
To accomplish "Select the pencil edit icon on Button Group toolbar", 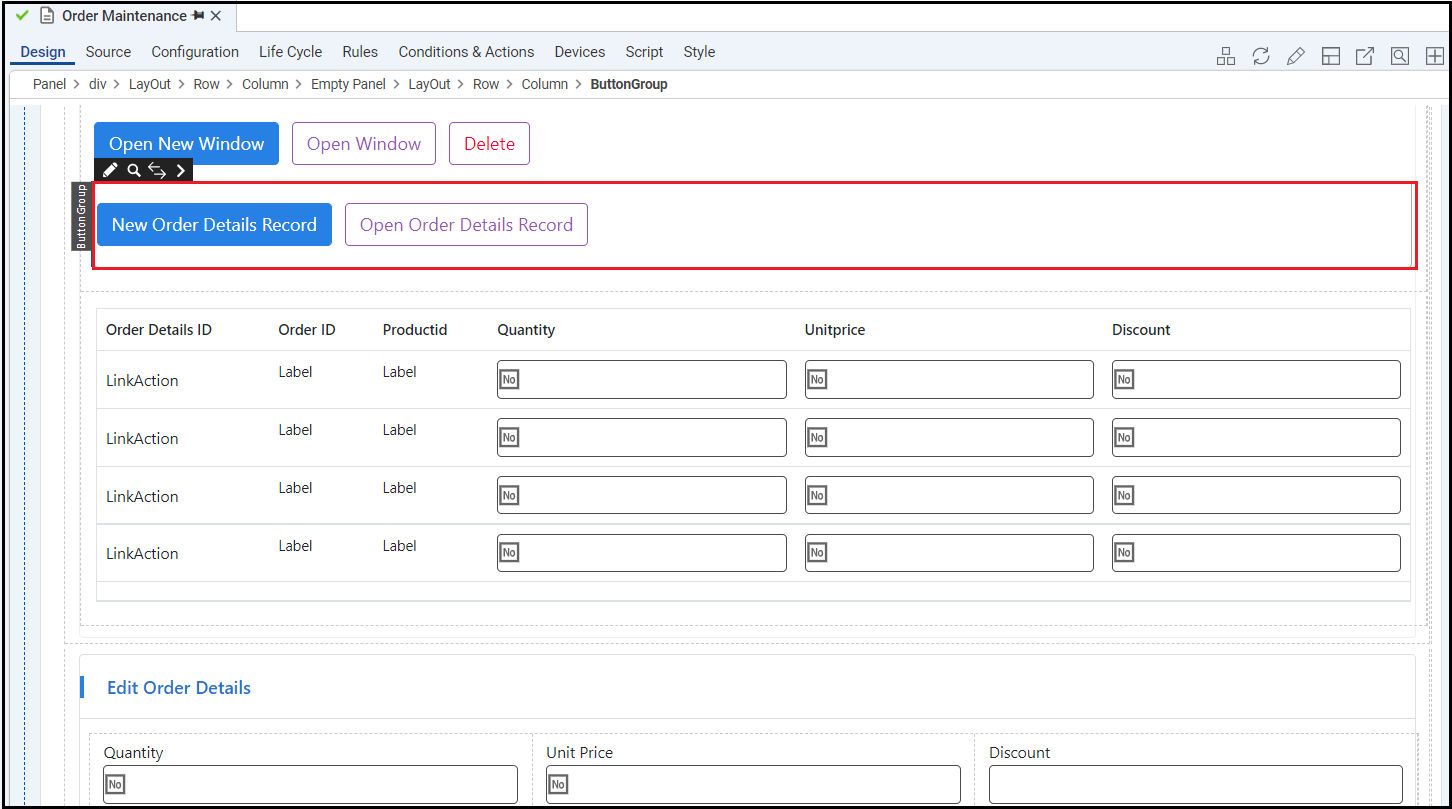I will [x=110, y=170].
